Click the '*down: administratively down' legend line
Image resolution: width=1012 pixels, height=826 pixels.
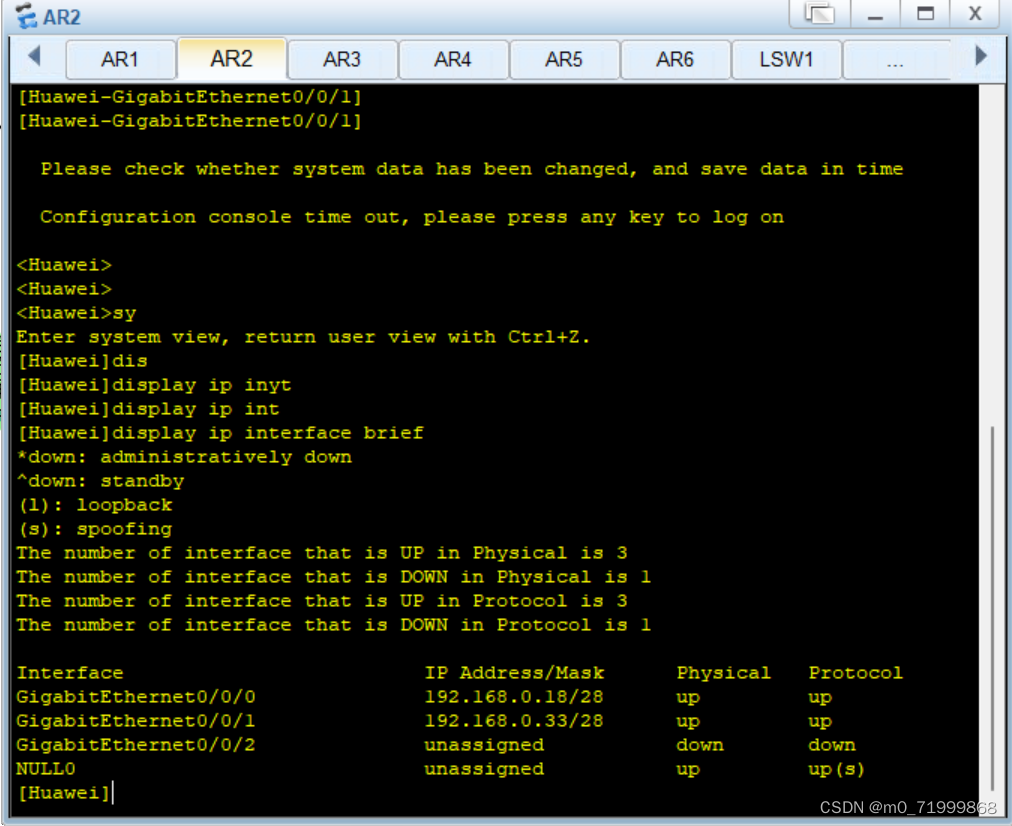(x=185, y=457)
